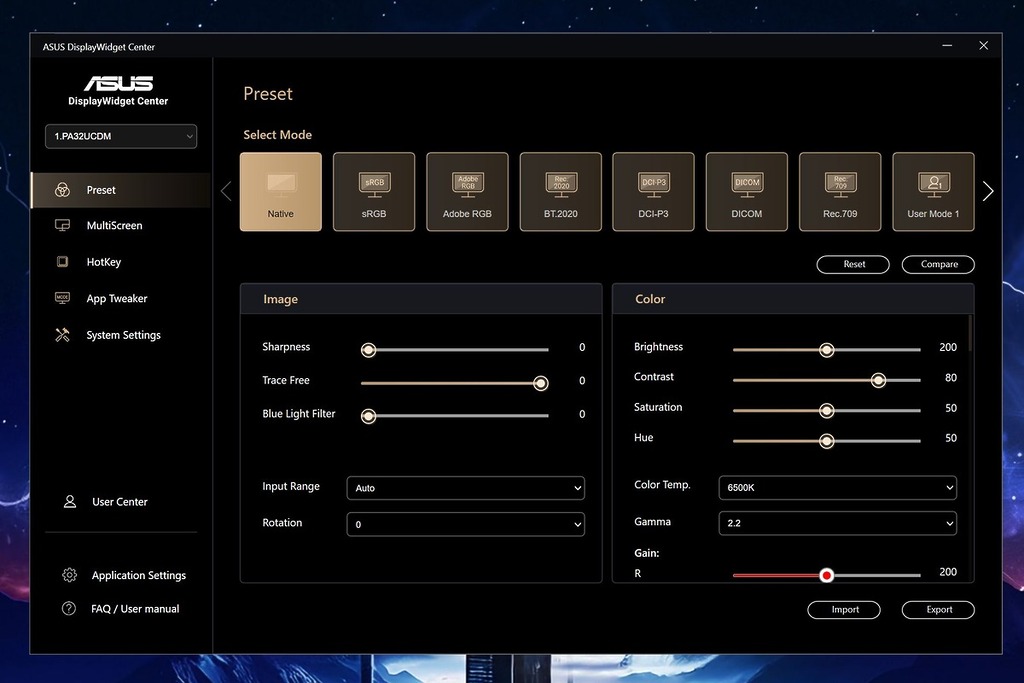Switch to BT.2020 preset mode
The height and width of the screenshot is (683, 1024).
click(x=561, y=192)
